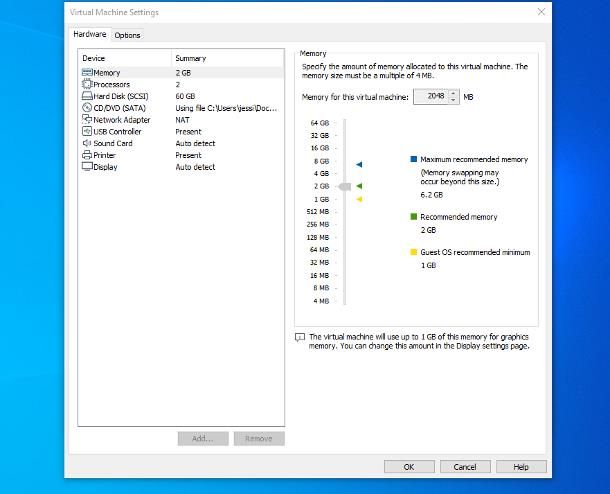Switch to the Hardware tab
610x494 pixels.
[90, 34]
